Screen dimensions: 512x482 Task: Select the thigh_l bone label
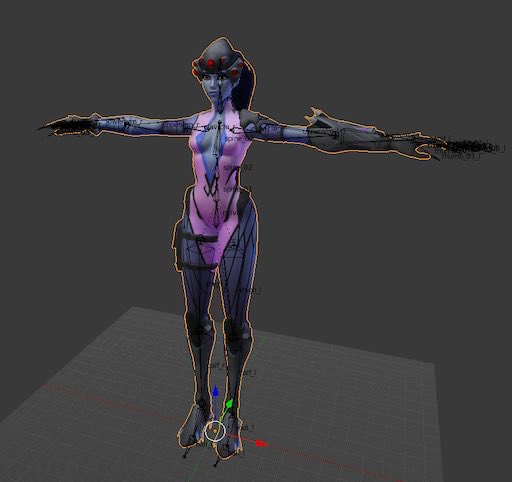(x=250, y=291)
